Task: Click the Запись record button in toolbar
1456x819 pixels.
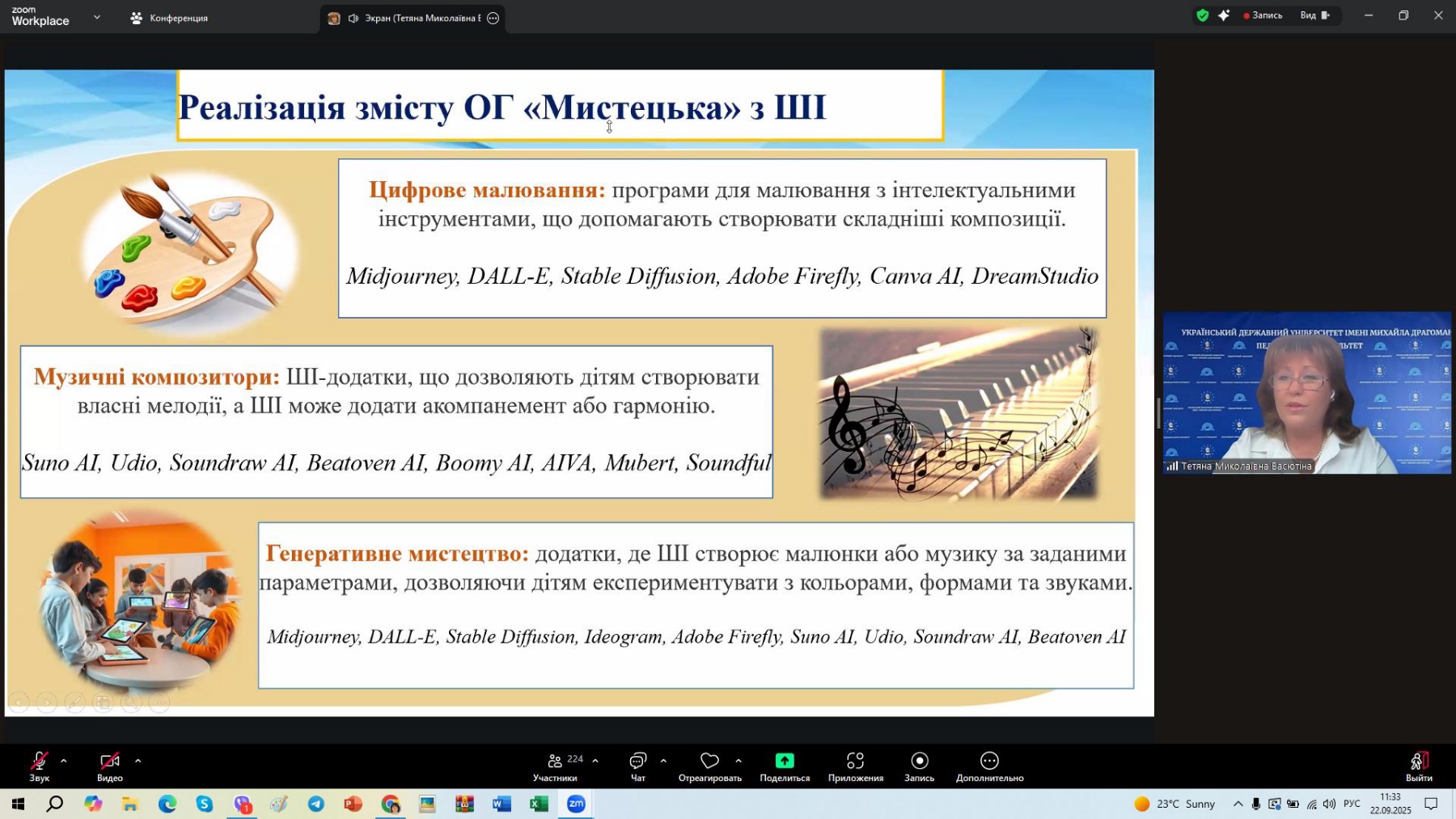Action: [x=919, y=766]
